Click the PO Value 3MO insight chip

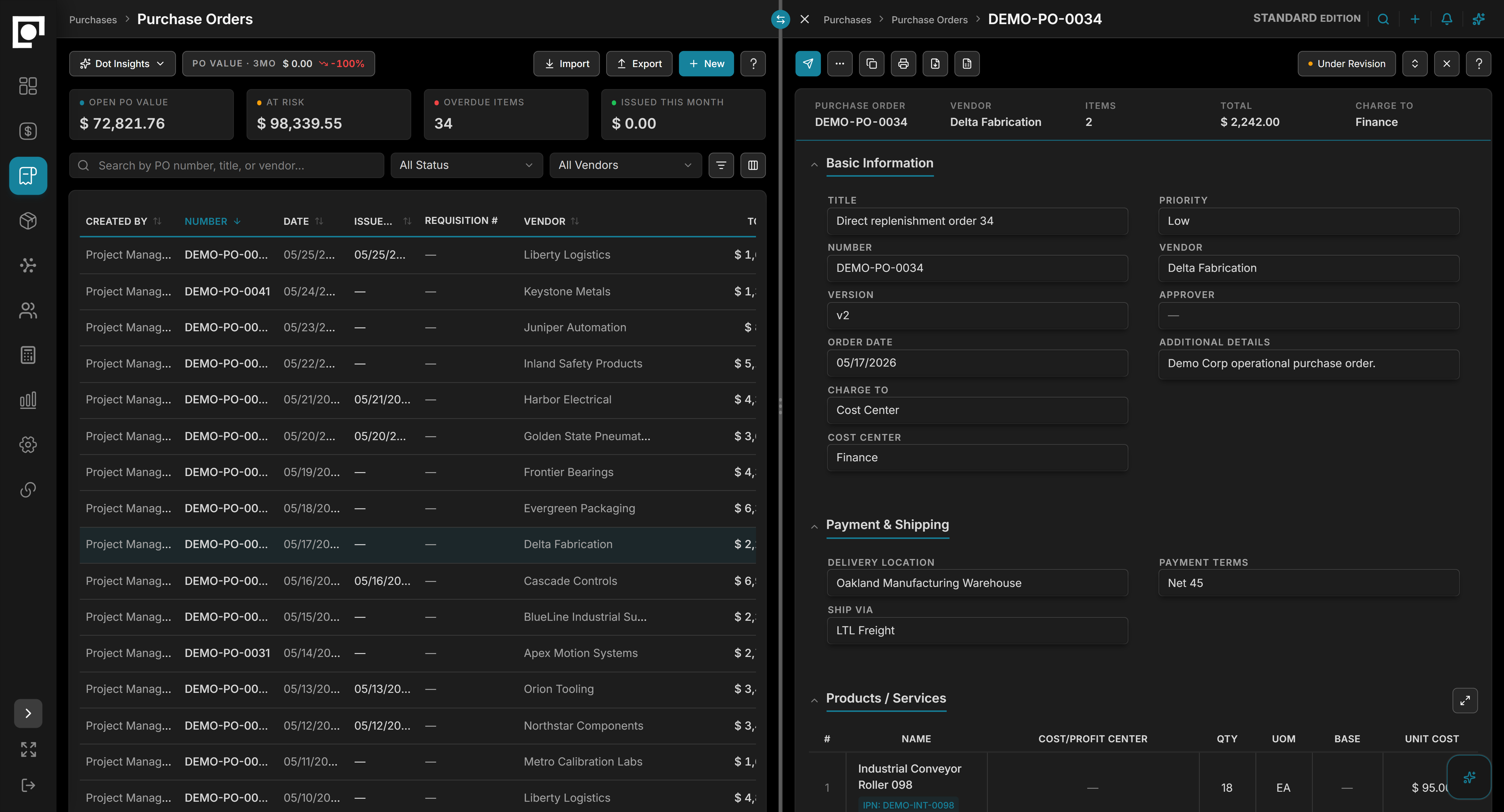tap(278, 64)
